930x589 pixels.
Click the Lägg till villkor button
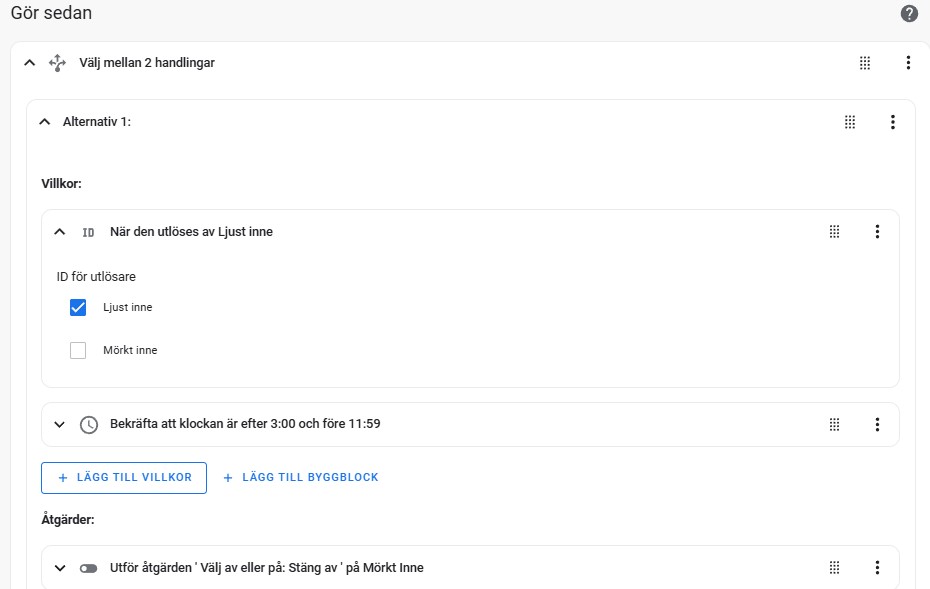[x=124, y=477]
